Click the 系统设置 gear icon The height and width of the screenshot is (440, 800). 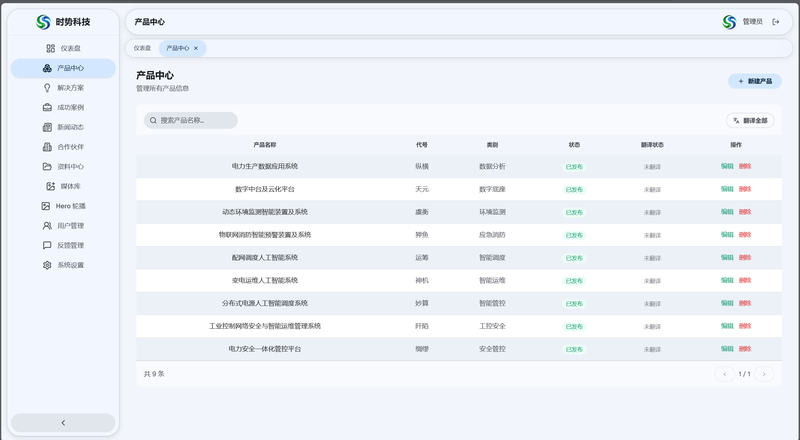(x=47, y=265)
